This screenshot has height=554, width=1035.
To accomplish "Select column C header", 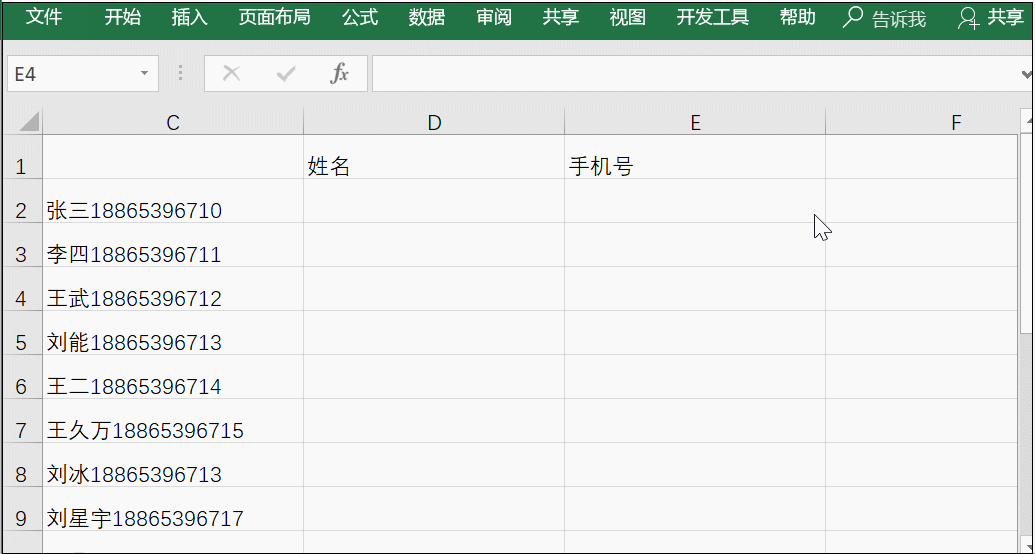I will (x=173, y=122).
